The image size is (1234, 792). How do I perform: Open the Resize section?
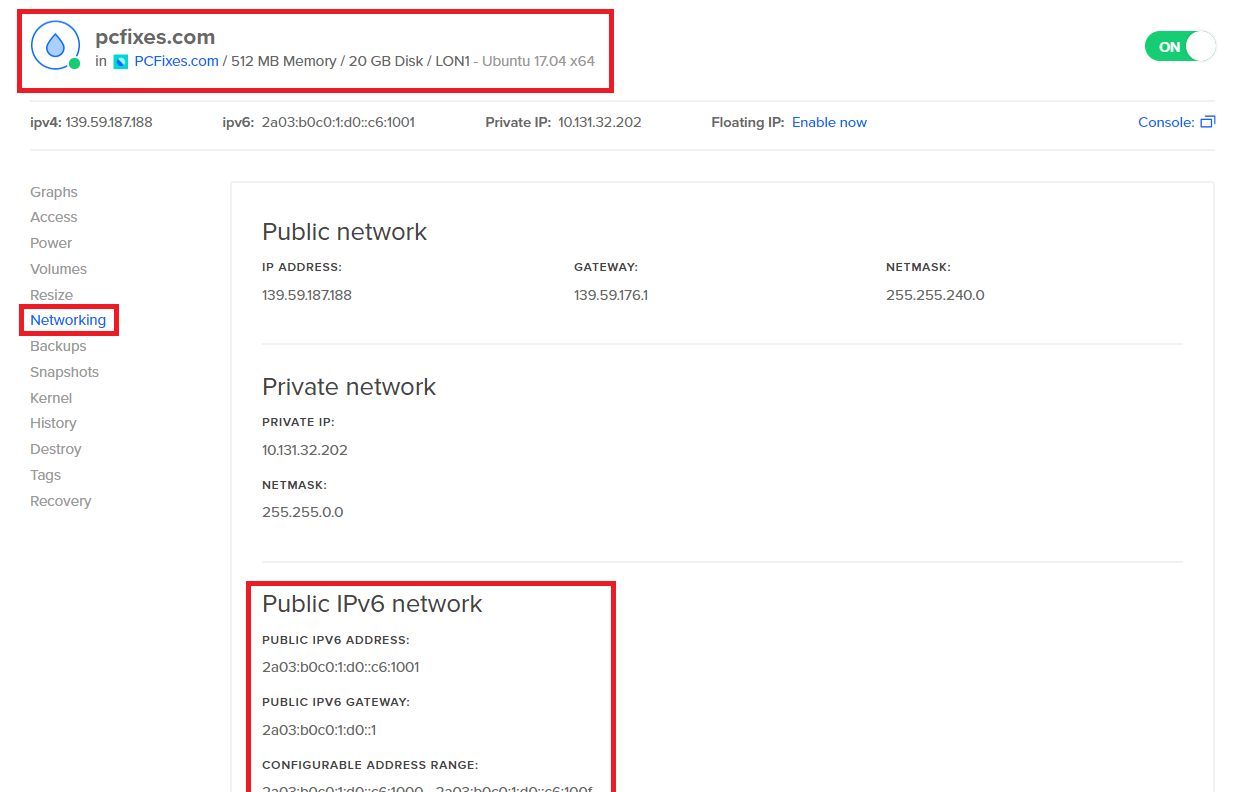coord(52,295)
